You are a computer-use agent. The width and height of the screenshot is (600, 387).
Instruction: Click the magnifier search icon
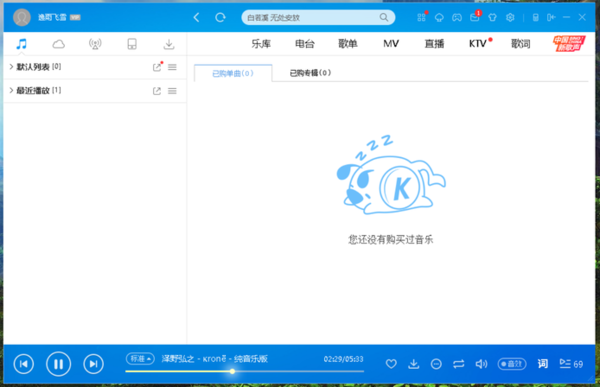coord(384,17)
